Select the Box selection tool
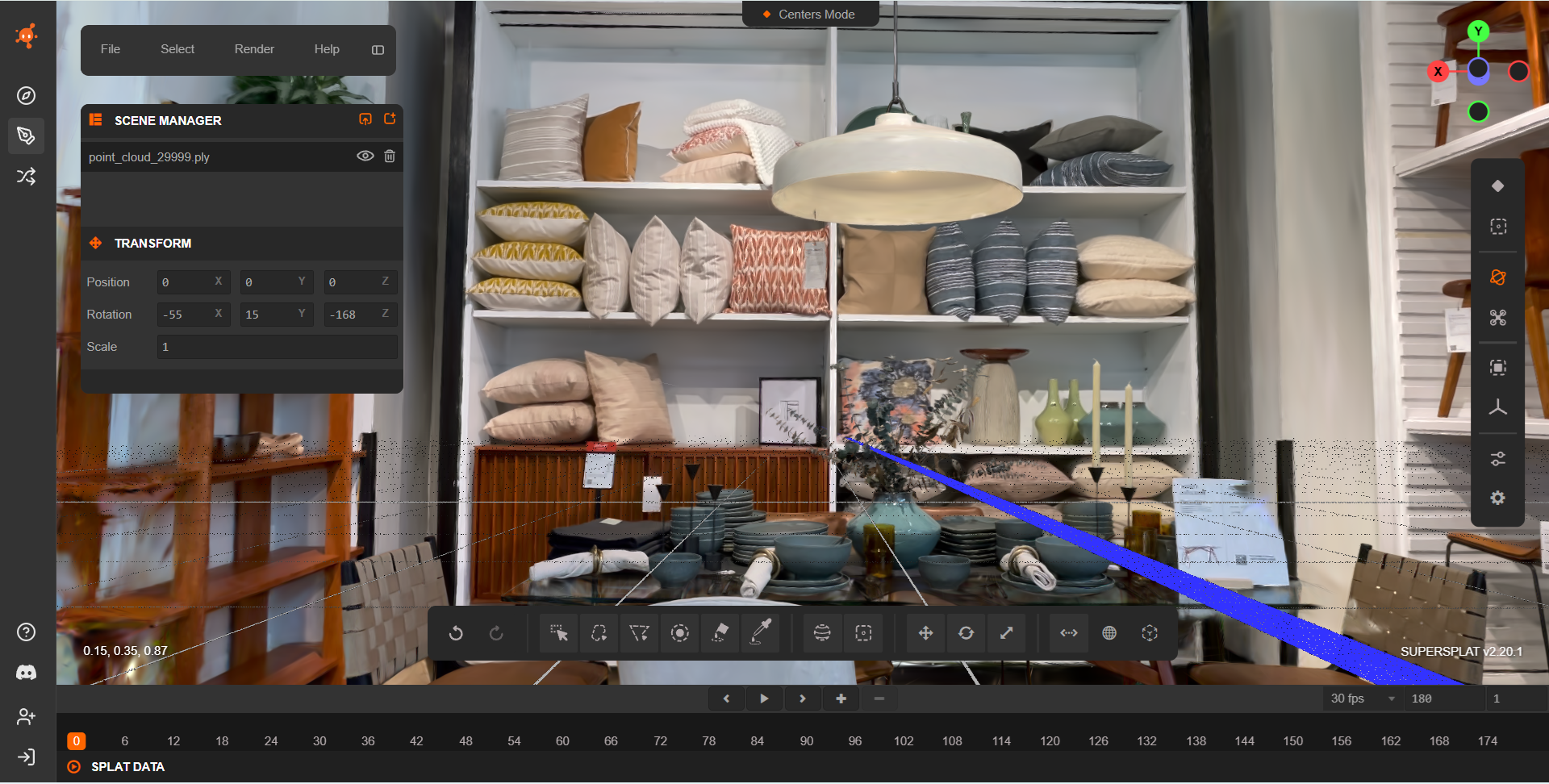This screenshot has width=1549, height=784. (x=863, y=633)
